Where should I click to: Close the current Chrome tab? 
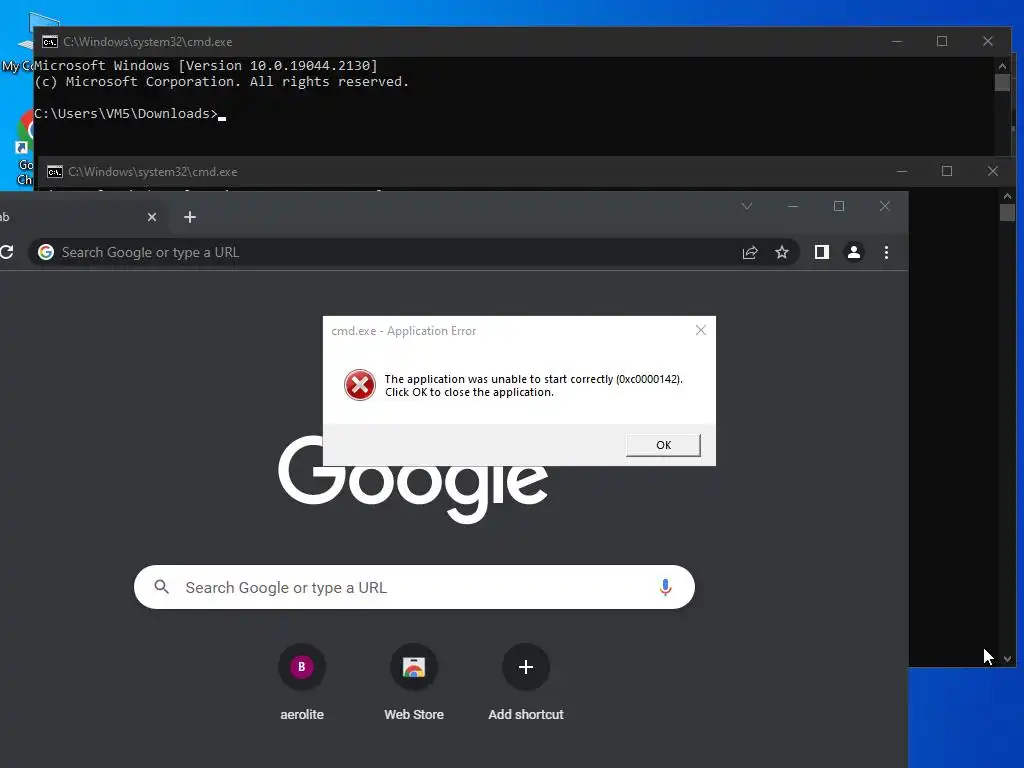pyautogui.click(x=152, y=217)
